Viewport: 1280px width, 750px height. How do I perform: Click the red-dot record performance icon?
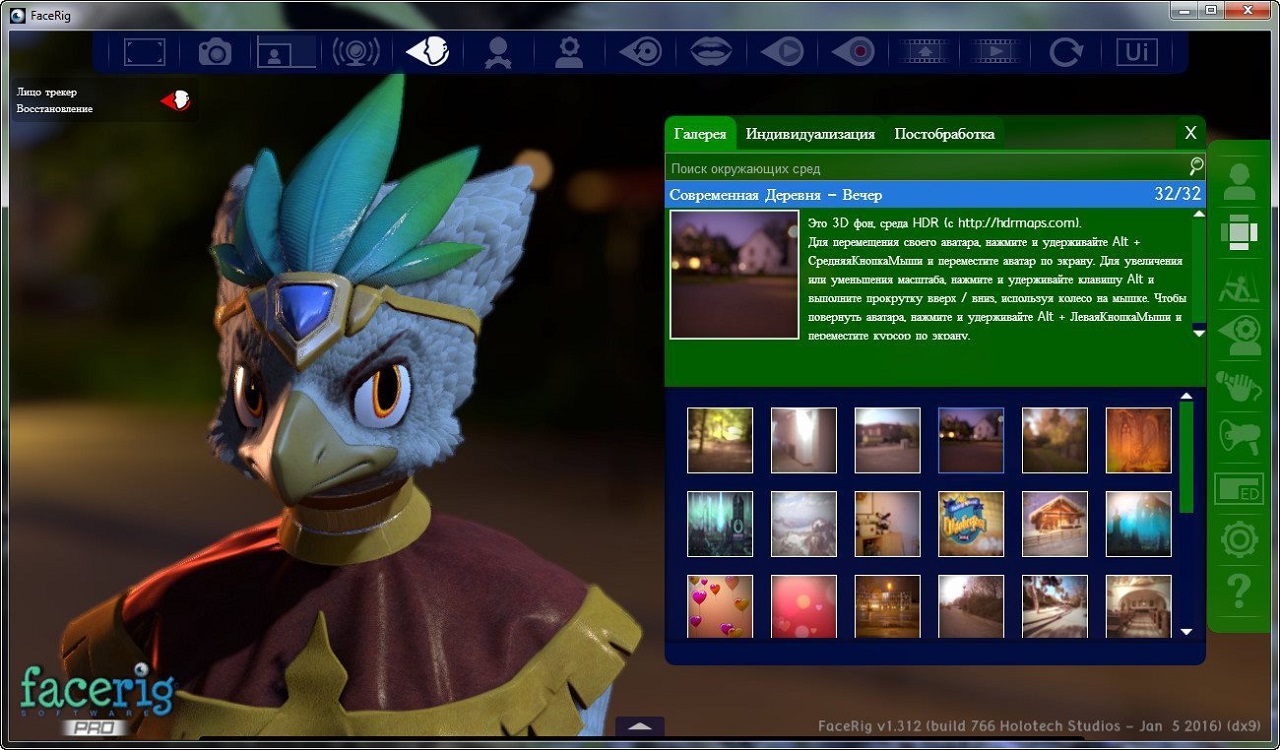tap(853, 52)
